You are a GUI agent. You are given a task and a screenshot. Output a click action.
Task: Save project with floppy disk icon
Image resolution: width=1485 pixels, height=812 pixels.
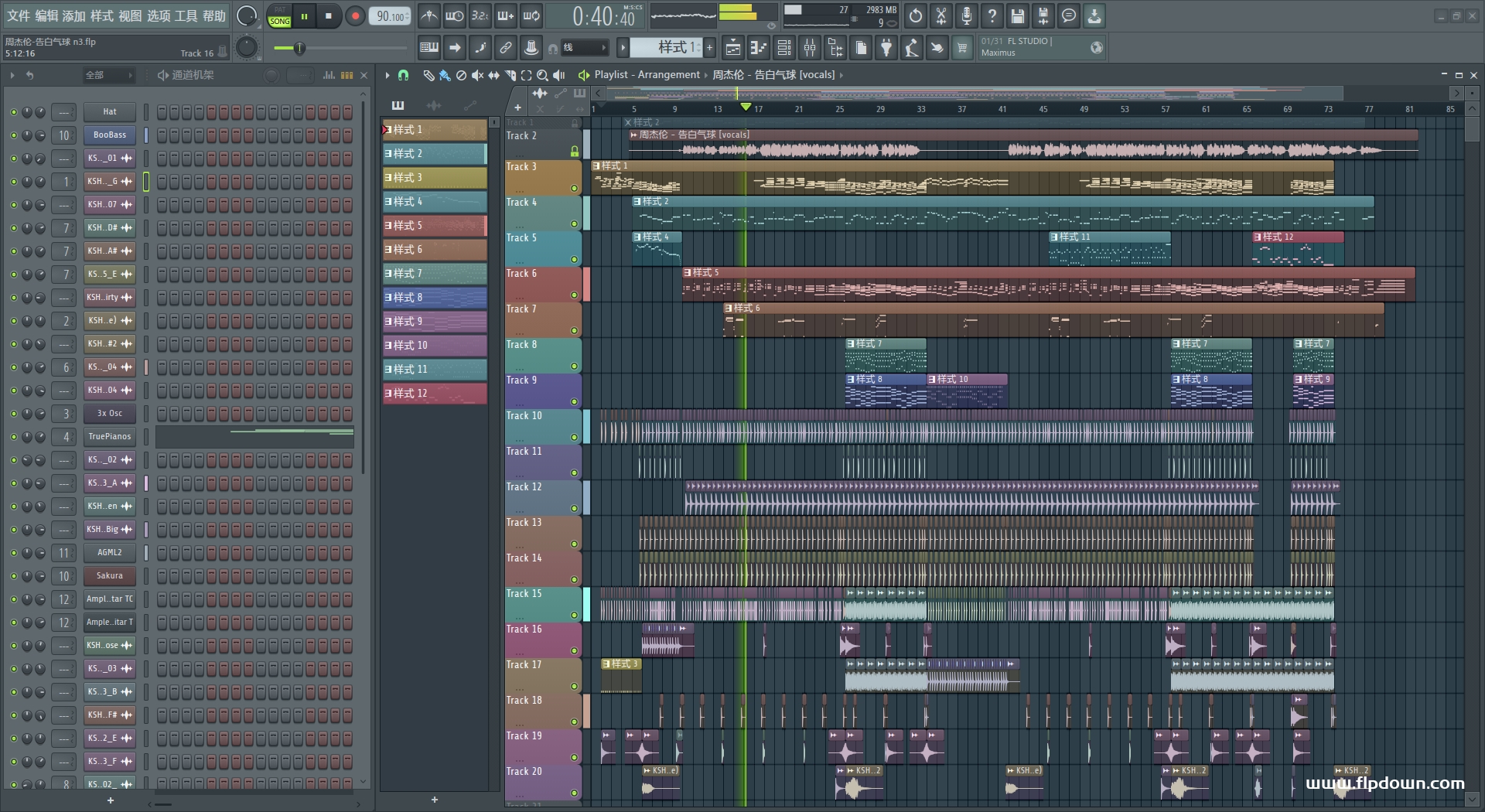tap(1018, 15)
